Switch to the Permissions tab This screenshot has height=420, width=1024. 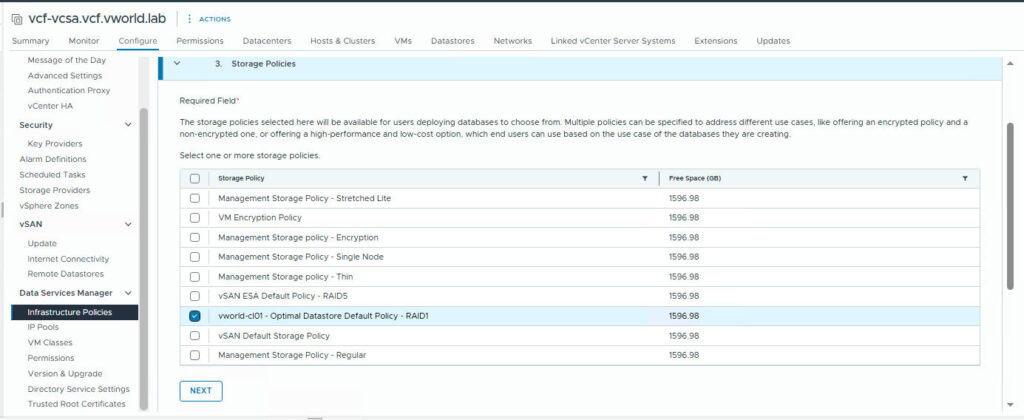click(x=199, y=41)
